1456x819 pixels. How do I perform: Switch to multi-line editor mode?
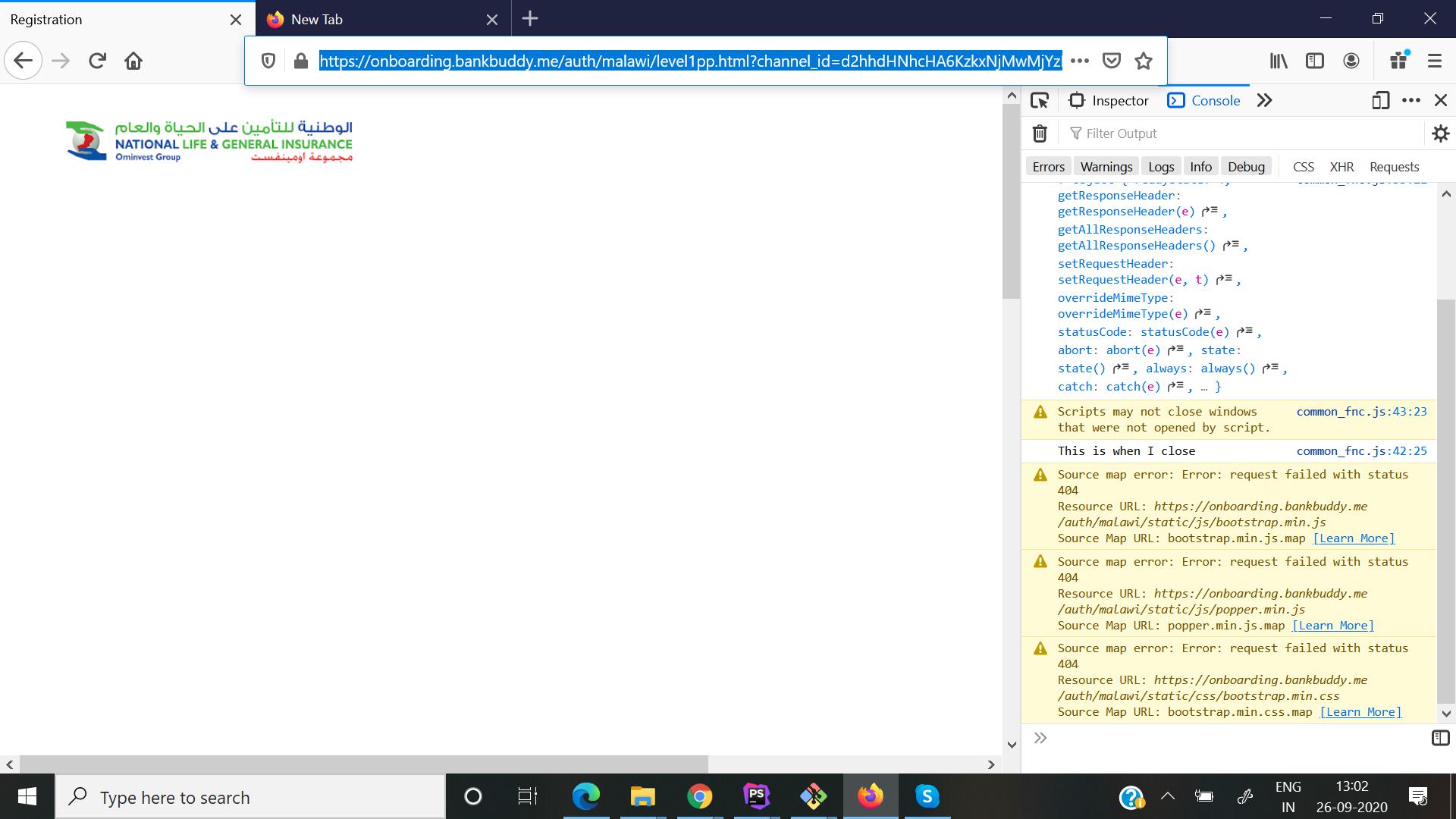click(x=1441, y=738)
